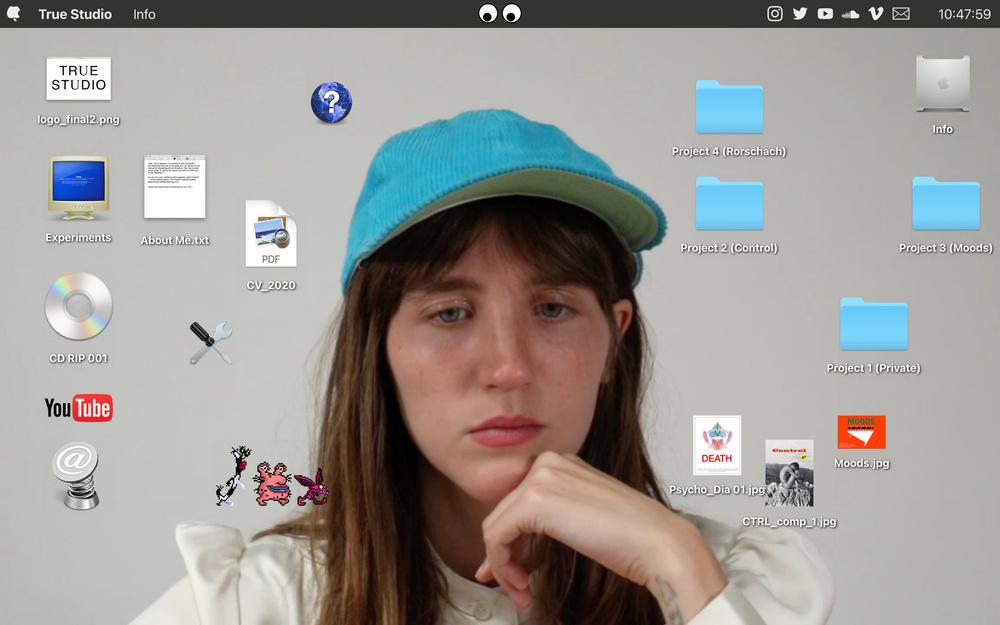Click the SoundCloud icon in the menu bar
The width and height of the screenshot is (1000, 625).
coord(850,13)
